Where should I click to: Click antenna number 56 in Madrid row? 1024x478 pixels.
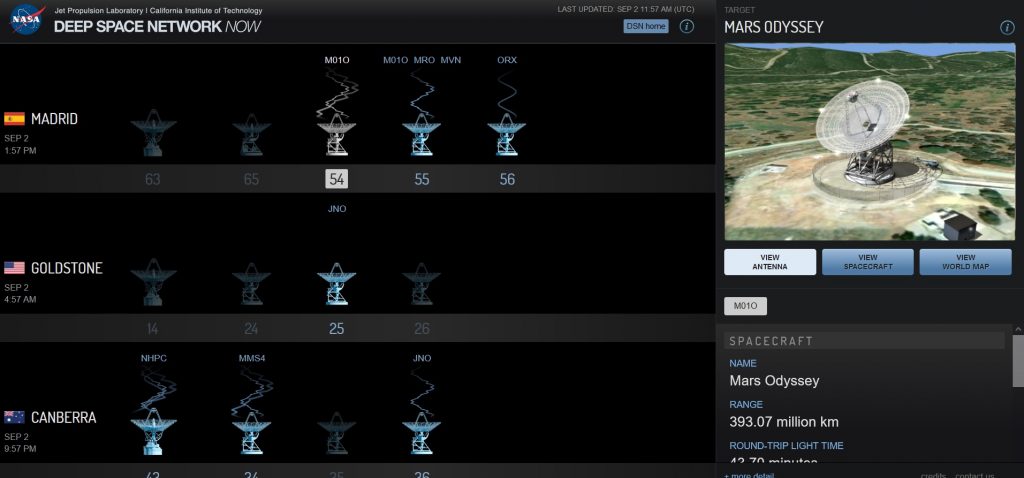click(507, 179)
